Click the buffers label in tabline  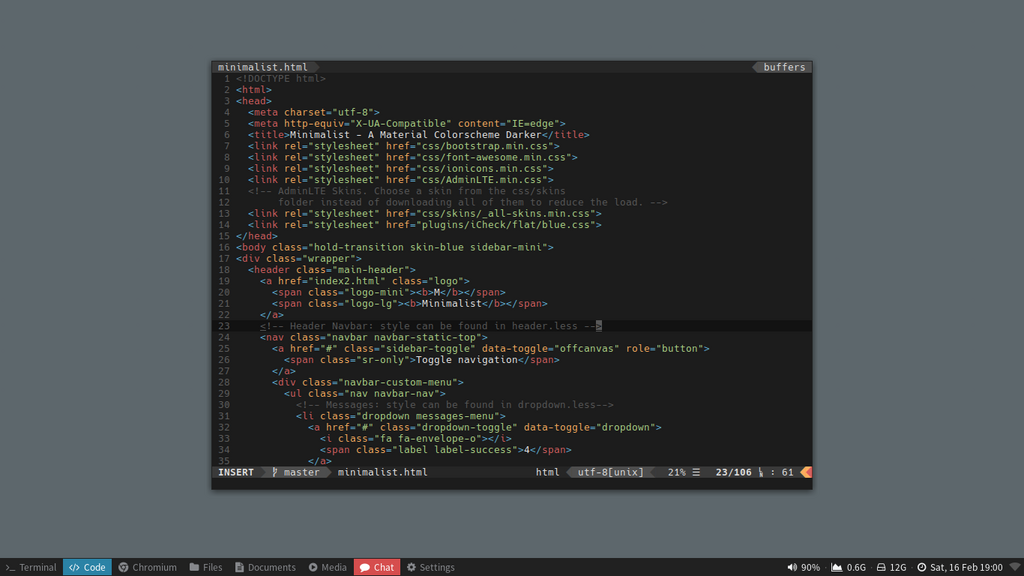[x=784, y=67]
